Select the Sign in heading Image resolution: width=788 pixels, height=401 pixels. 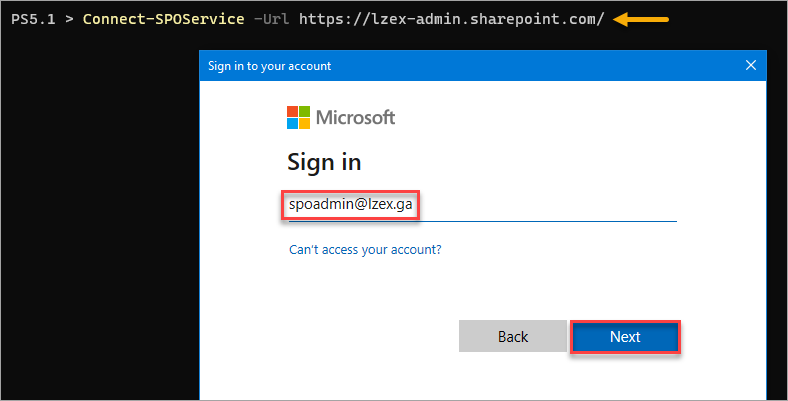[x=324, y=162]
